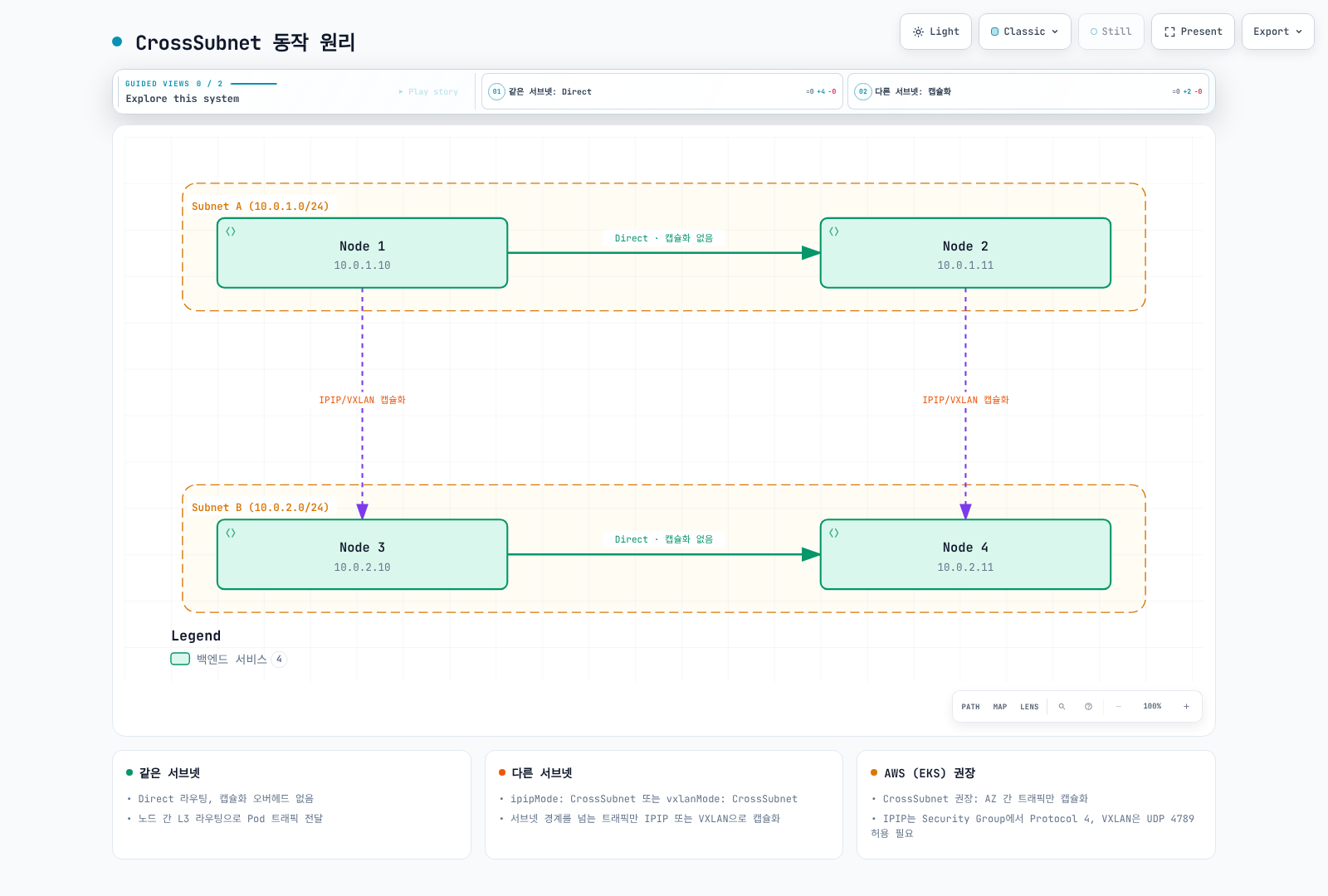Zoom in with the plus icon
Image resolution: width=1328 pixels, height=896 pixels.
(1186, 707)
